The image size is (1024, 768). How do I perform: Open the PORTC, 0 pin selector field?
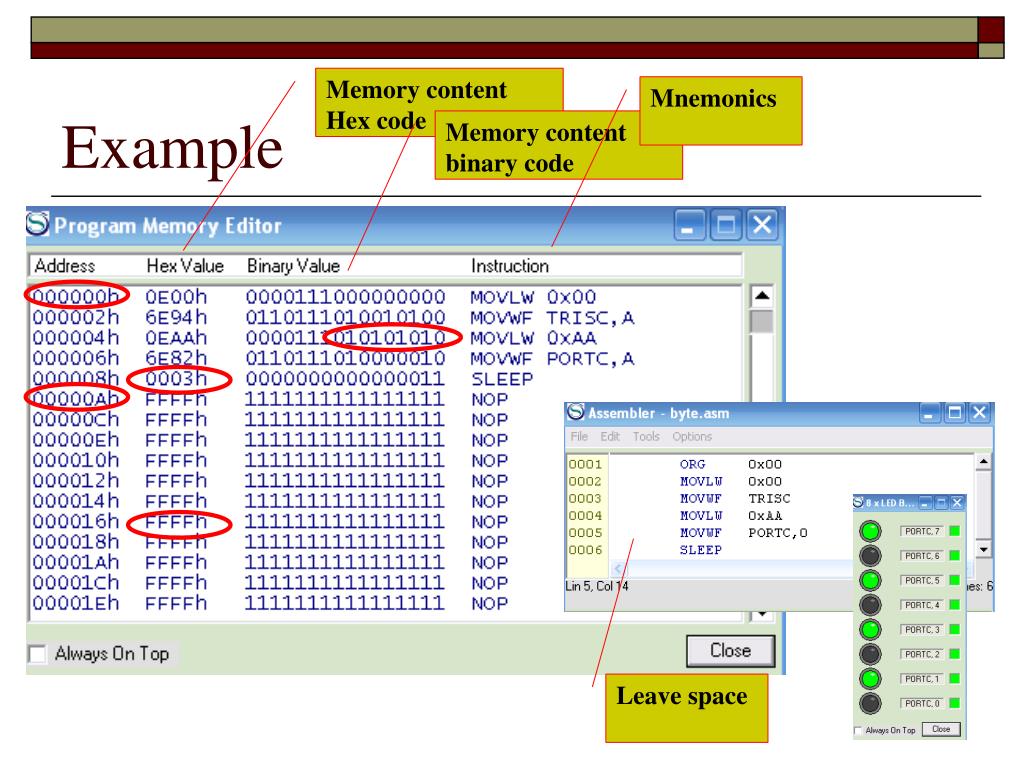coord(921,703)
